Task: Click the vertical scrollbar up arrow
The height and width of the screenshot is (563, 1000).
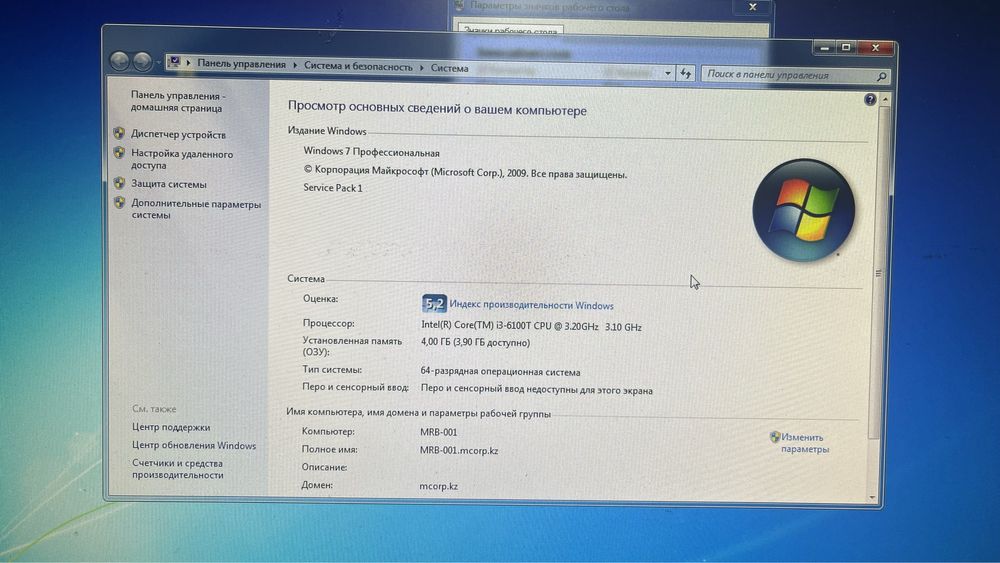Action: (885, 100)
